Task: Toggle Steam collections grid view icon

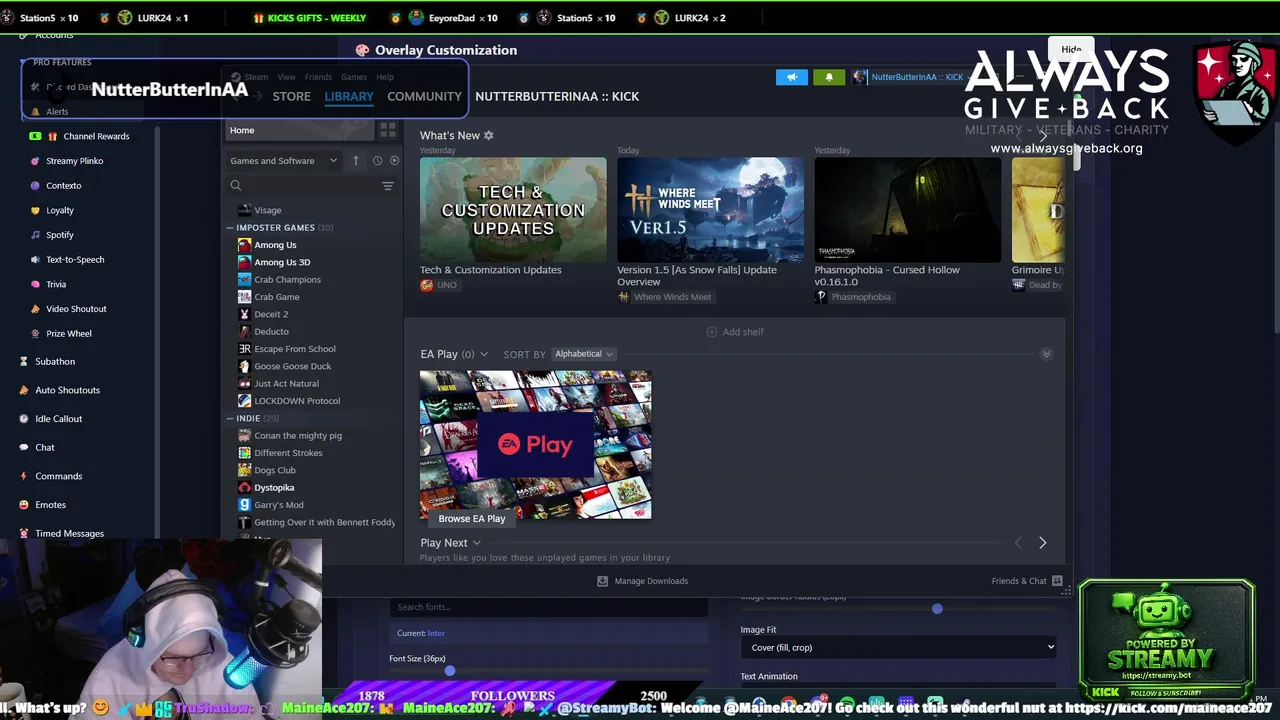Action: pyautogui.click(x=387, y=130)
